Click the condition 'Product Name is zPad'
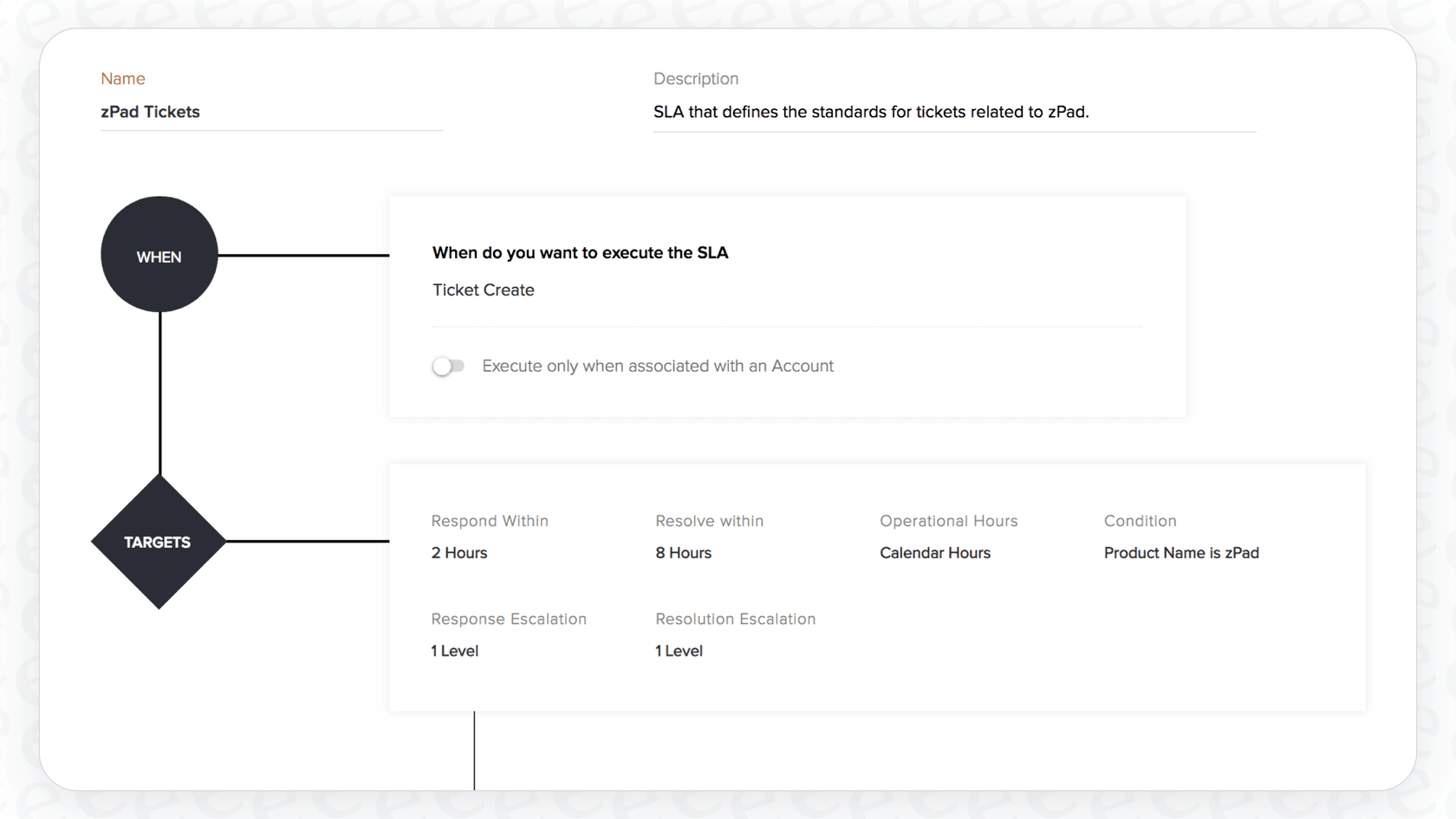The width and height of the screenshot is (1456, 819). click(x=1181, y=552)
